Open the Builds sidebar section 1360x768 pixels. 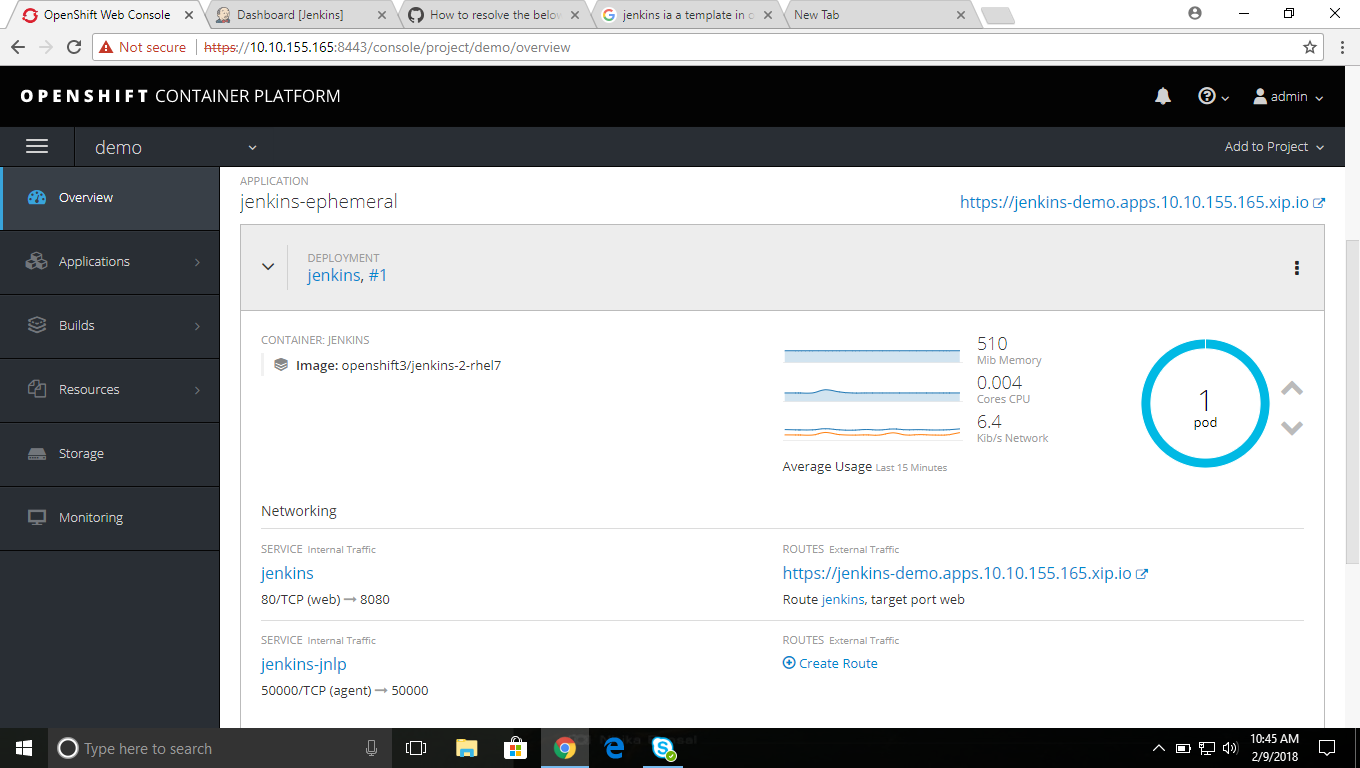click(76, 325)
